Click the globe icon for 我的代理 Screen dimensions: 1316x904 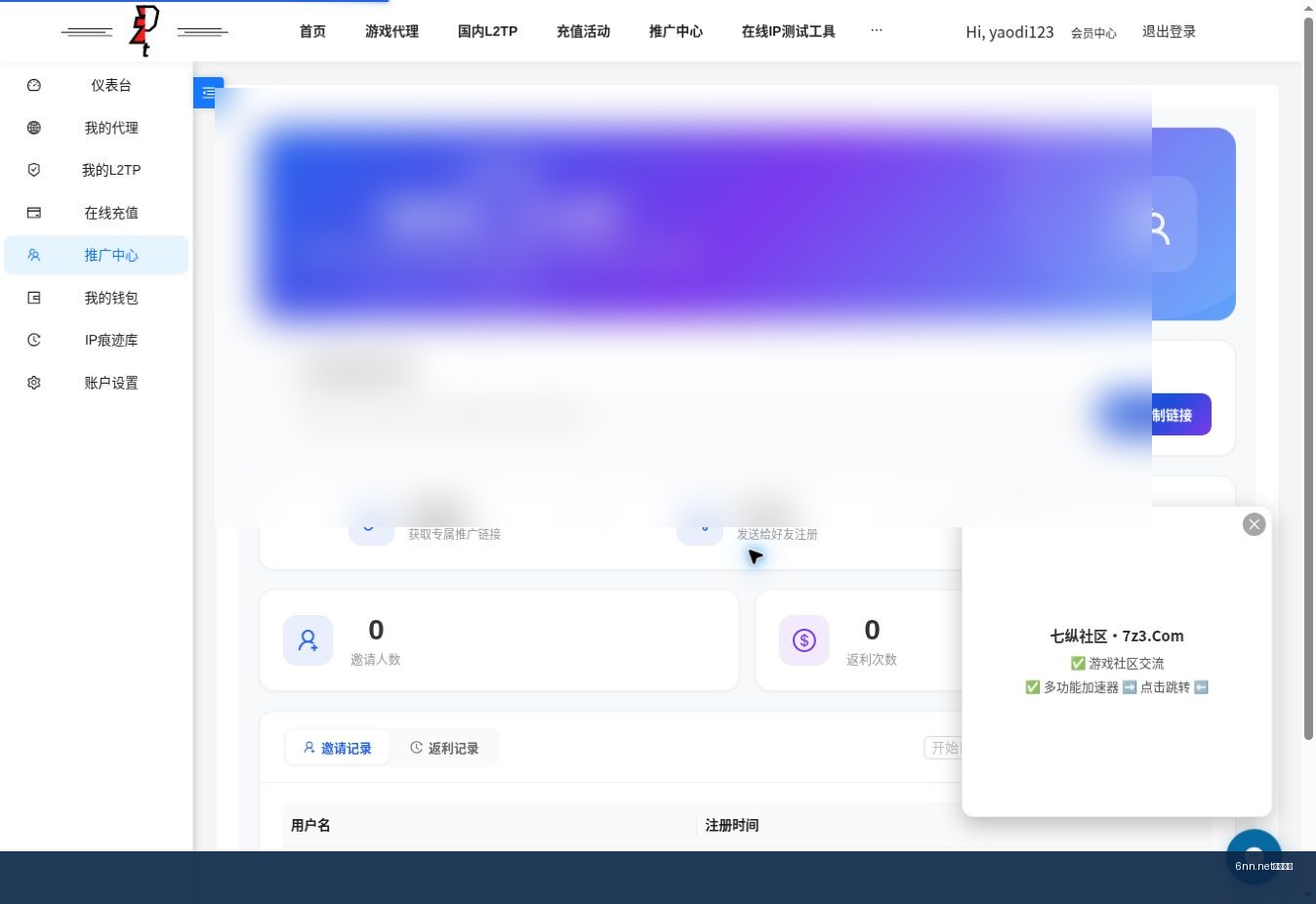[34, 128]
